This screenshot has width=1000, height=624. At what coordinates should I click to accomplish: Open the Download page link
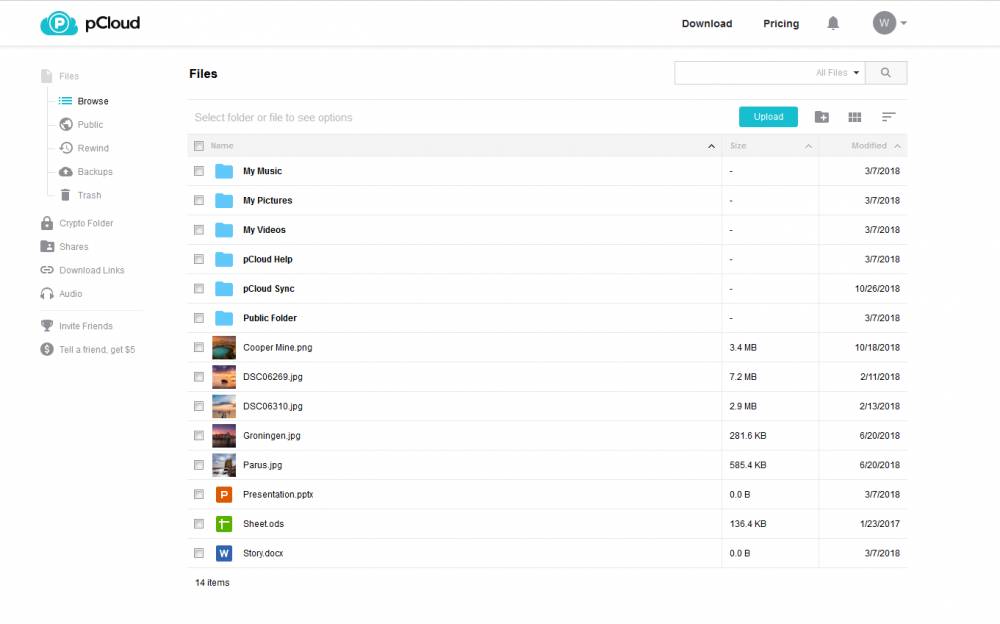click(707, 24)
